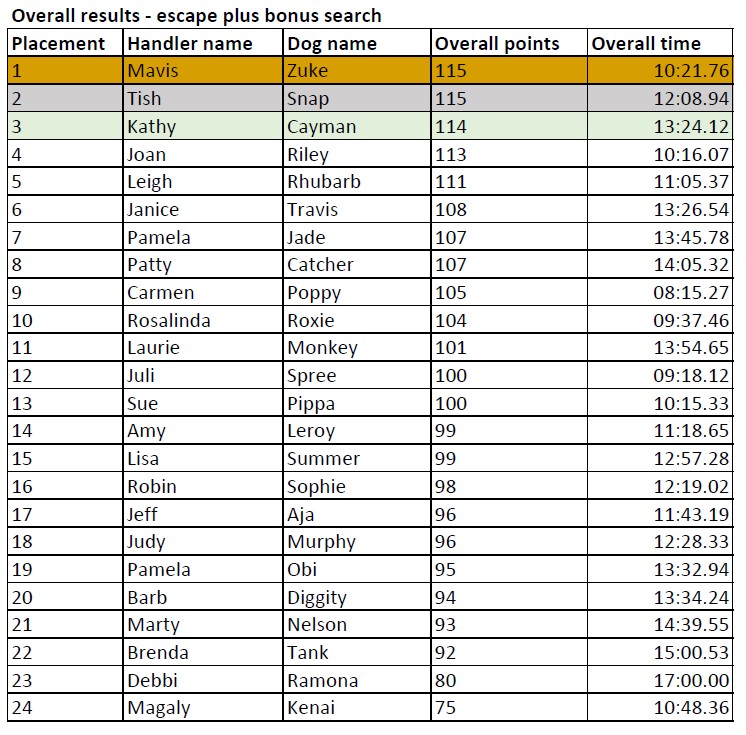This screenshot has width=746, height=735.
Task: Click the dog name cell Zuke
Action: click(x=357, y=71)
